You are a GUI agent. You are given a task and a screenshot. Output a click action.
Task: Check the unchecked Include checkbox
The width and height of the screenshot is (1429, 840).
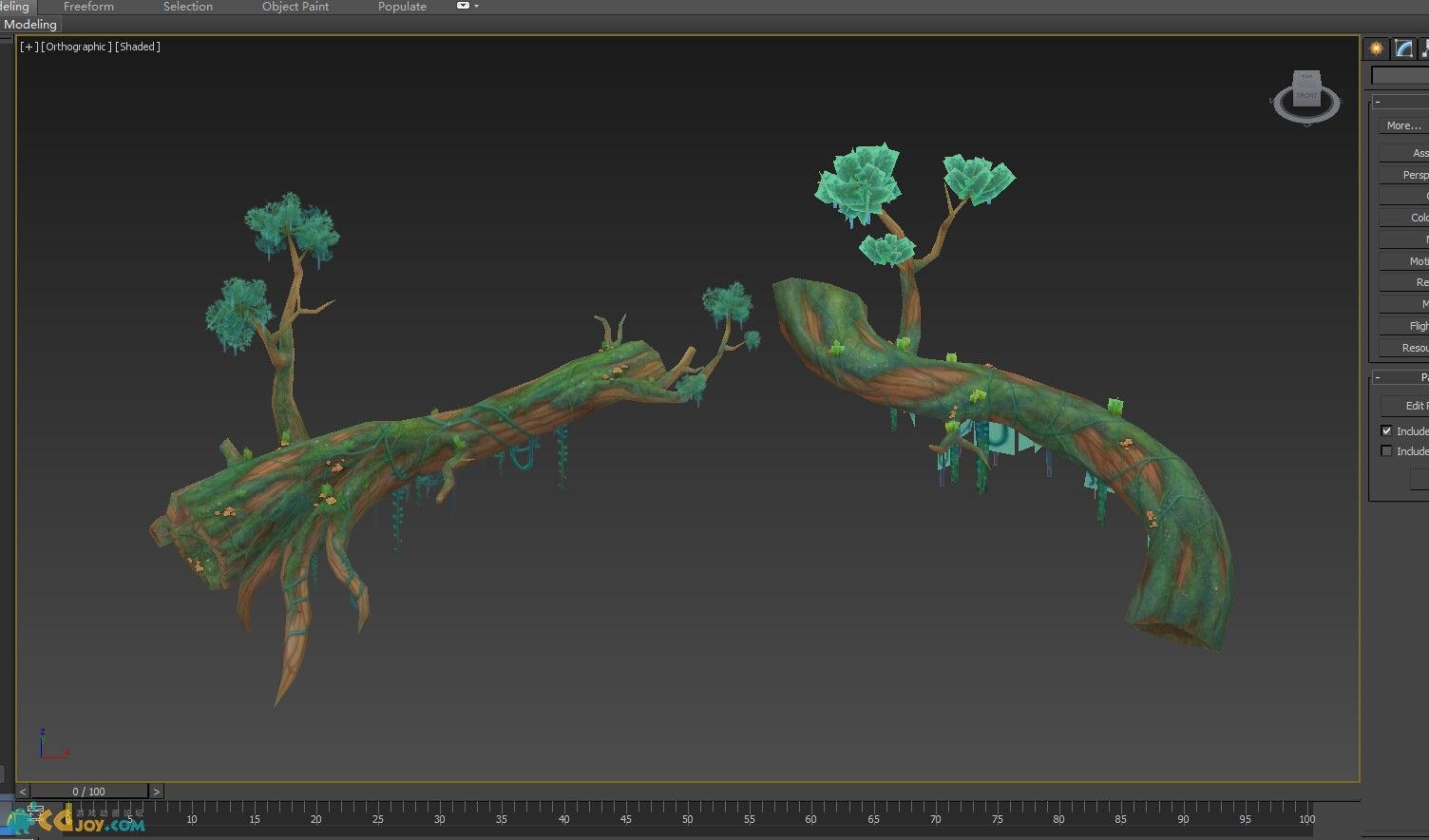click(1386, 450)
